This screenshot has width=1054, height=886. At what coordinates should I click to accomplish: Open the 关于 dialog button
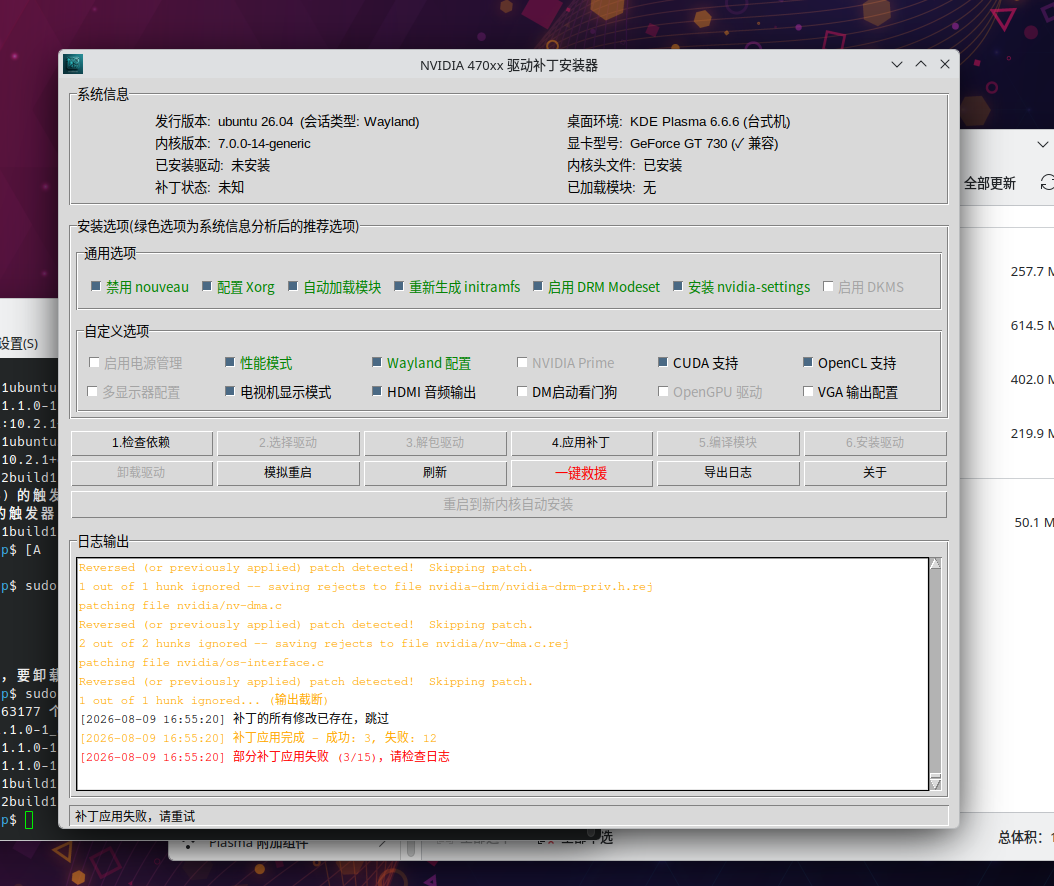(x=875, y=473)
